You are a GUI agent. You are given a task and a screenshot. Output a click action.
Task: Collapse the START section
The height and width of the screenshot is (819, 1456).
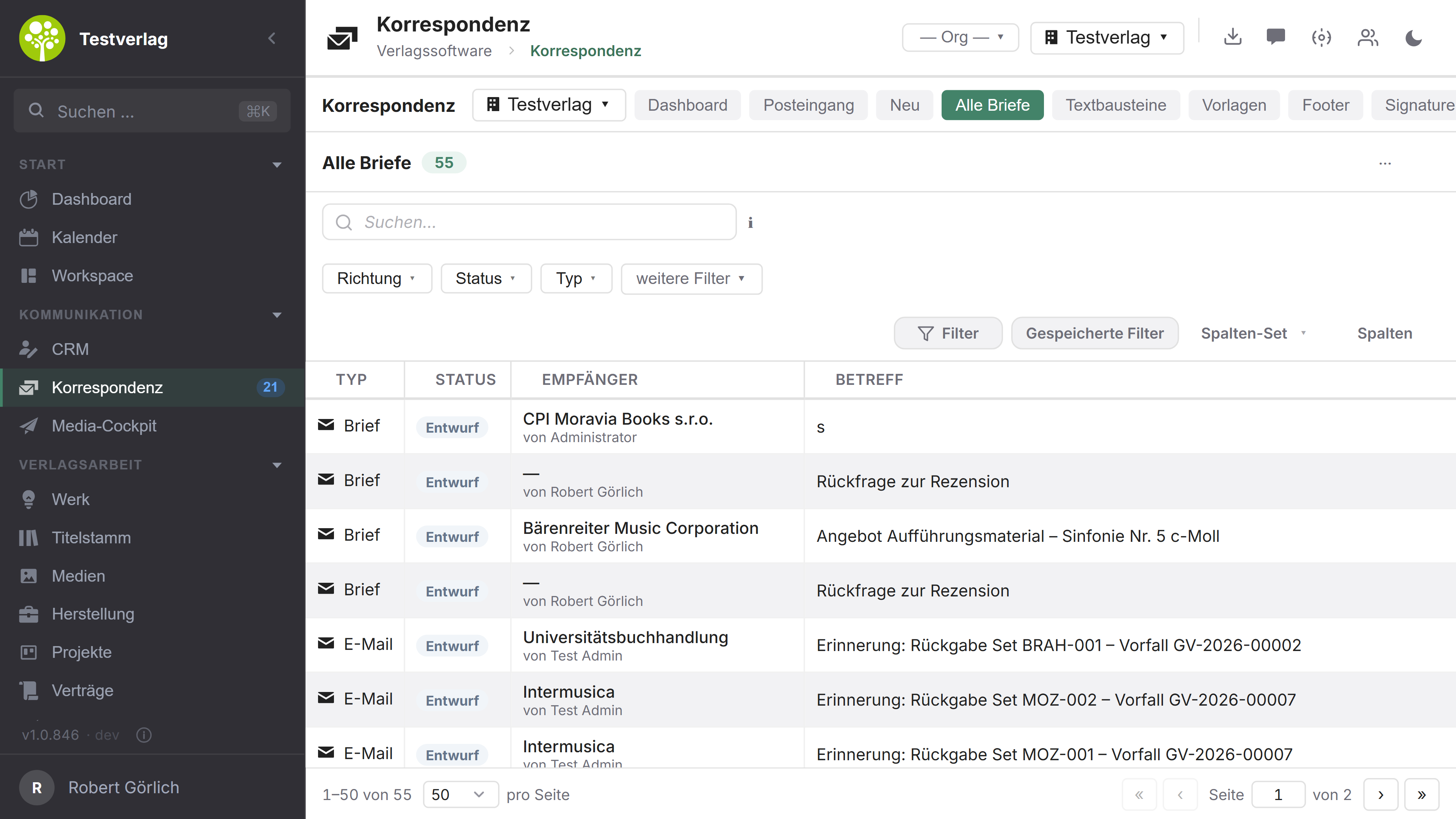277,165
